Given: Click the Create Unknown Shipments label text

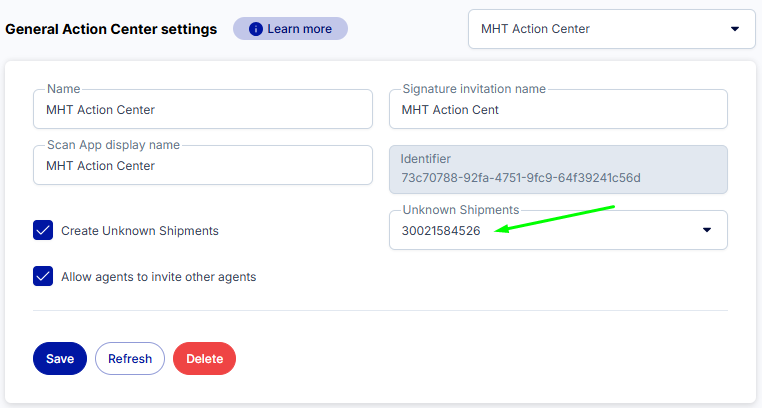Looking at the screenshot, I should [139, 231].
